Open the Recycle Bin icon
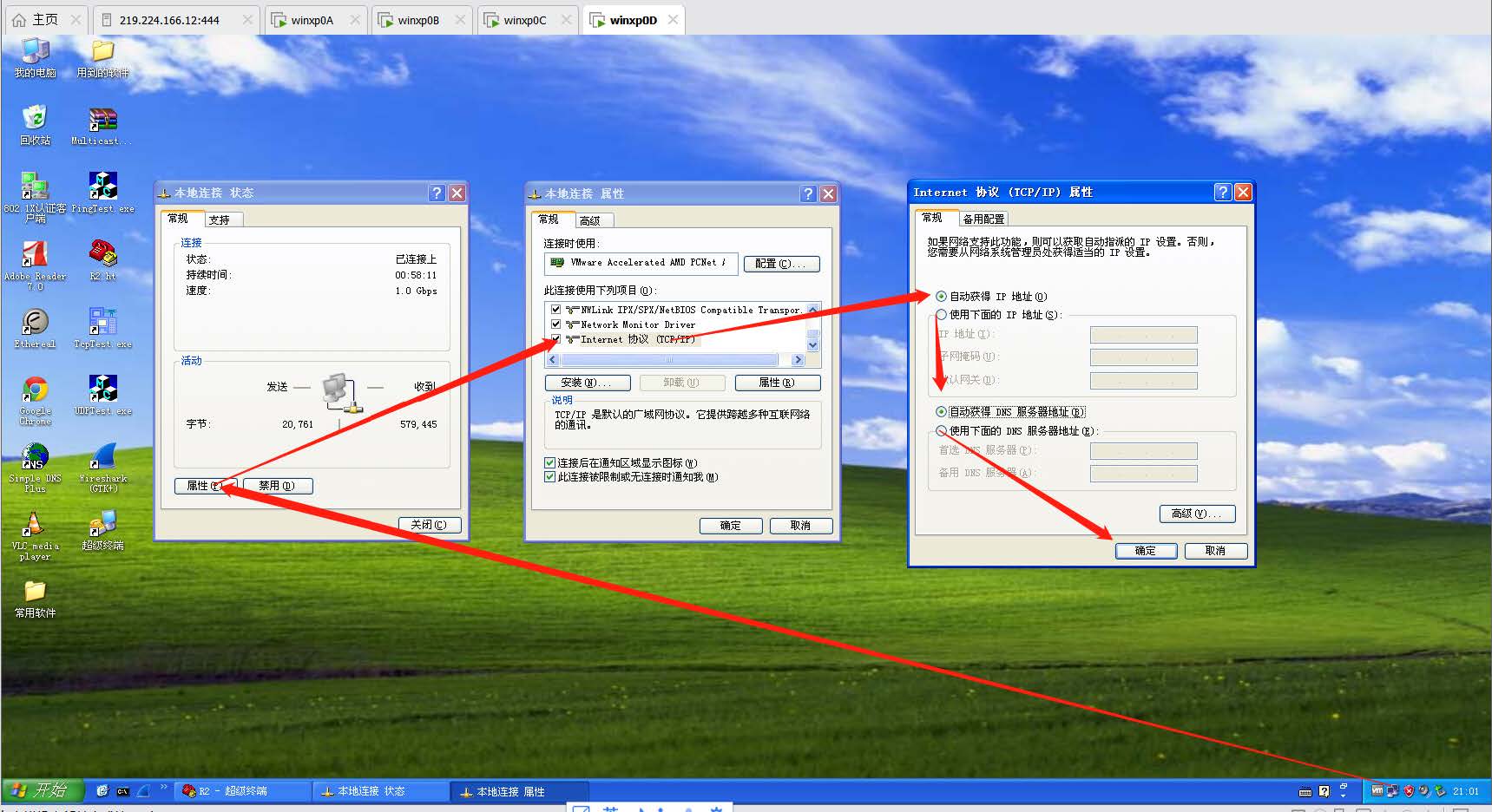This screenshot has height=812, width=1492. (x=35, y=119)
